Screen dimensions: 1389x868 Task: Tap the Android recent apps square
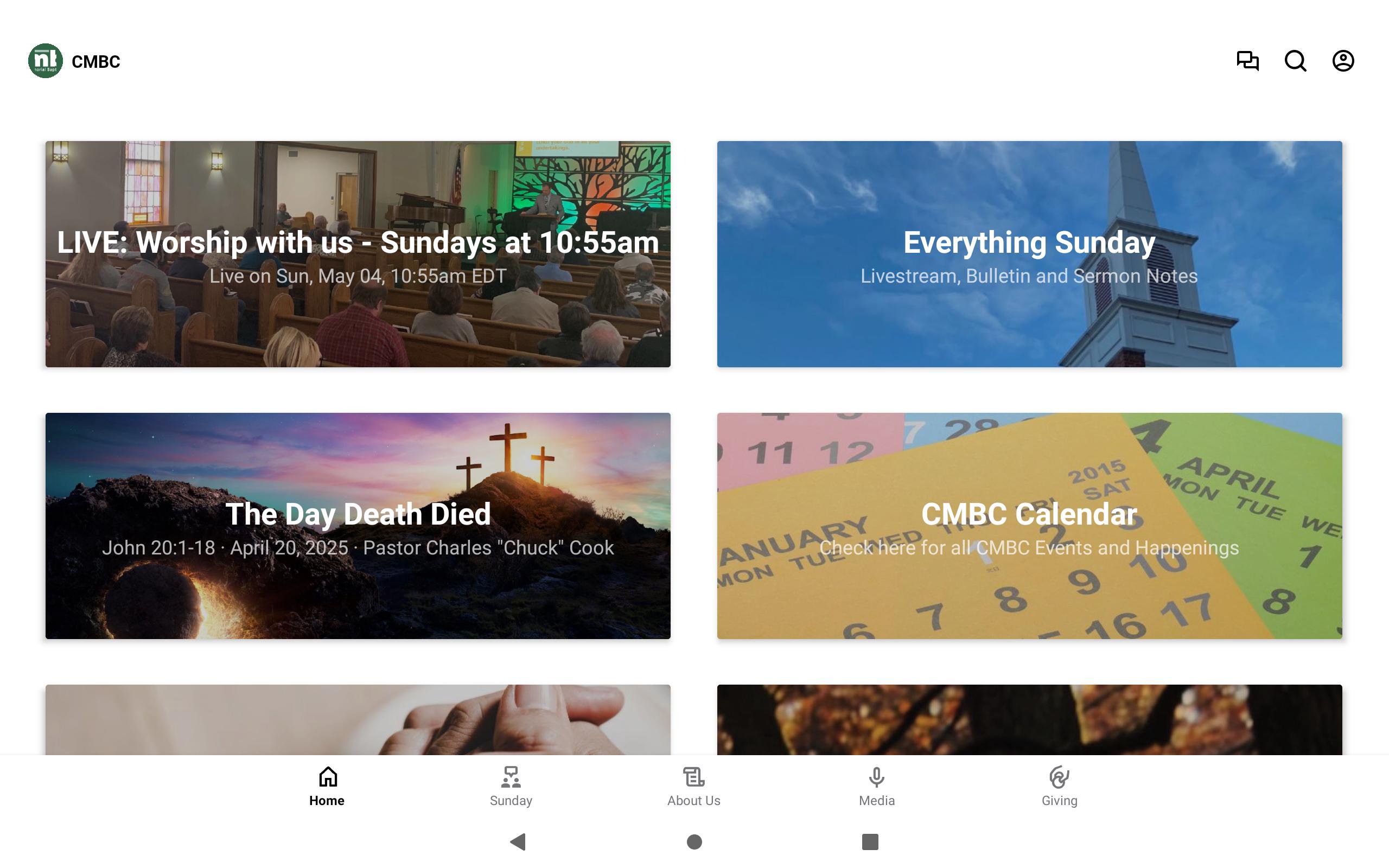tap(870, 841)
